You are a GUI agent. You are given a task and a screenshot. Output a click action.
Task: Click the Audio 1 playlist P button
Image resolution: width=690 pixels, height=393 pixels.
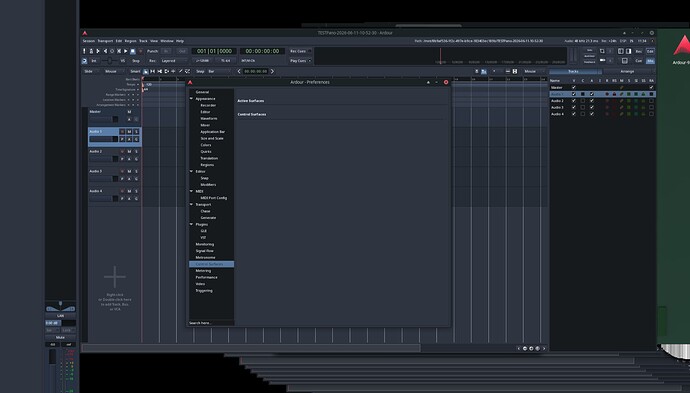[x=122, y=139]
